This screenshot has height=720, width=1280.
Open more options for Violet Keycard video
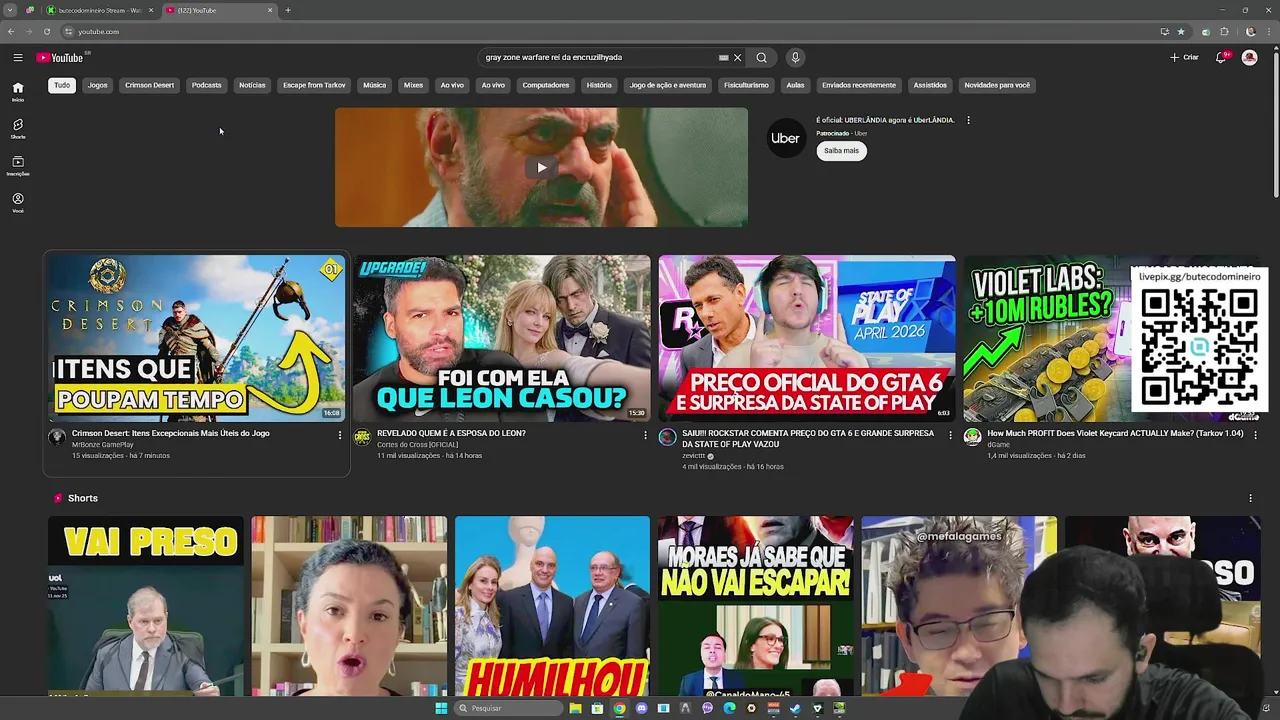click(x=1255, y=435)
